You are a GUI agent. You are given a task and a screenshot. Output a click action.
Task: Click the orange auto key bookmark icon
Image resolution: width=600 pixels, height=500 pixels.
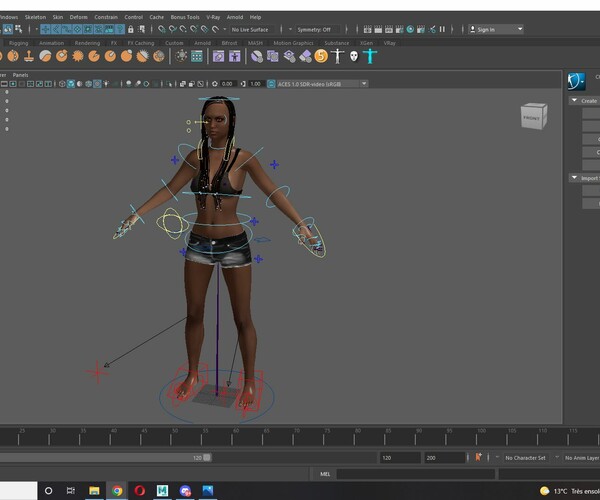(x=478, y=457)
